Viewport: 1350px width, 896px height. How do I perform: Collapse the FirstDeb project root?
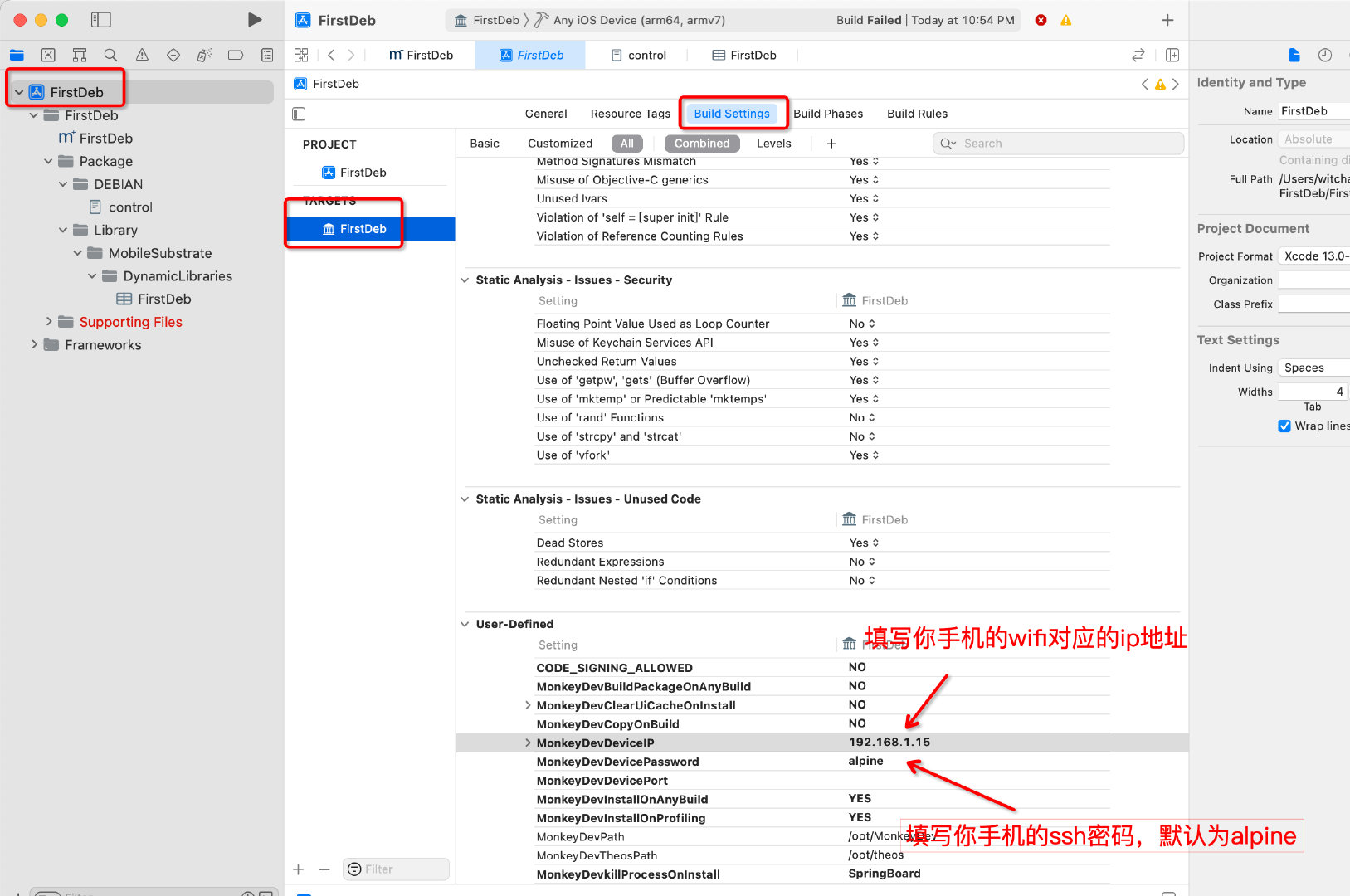click(19, 92)
